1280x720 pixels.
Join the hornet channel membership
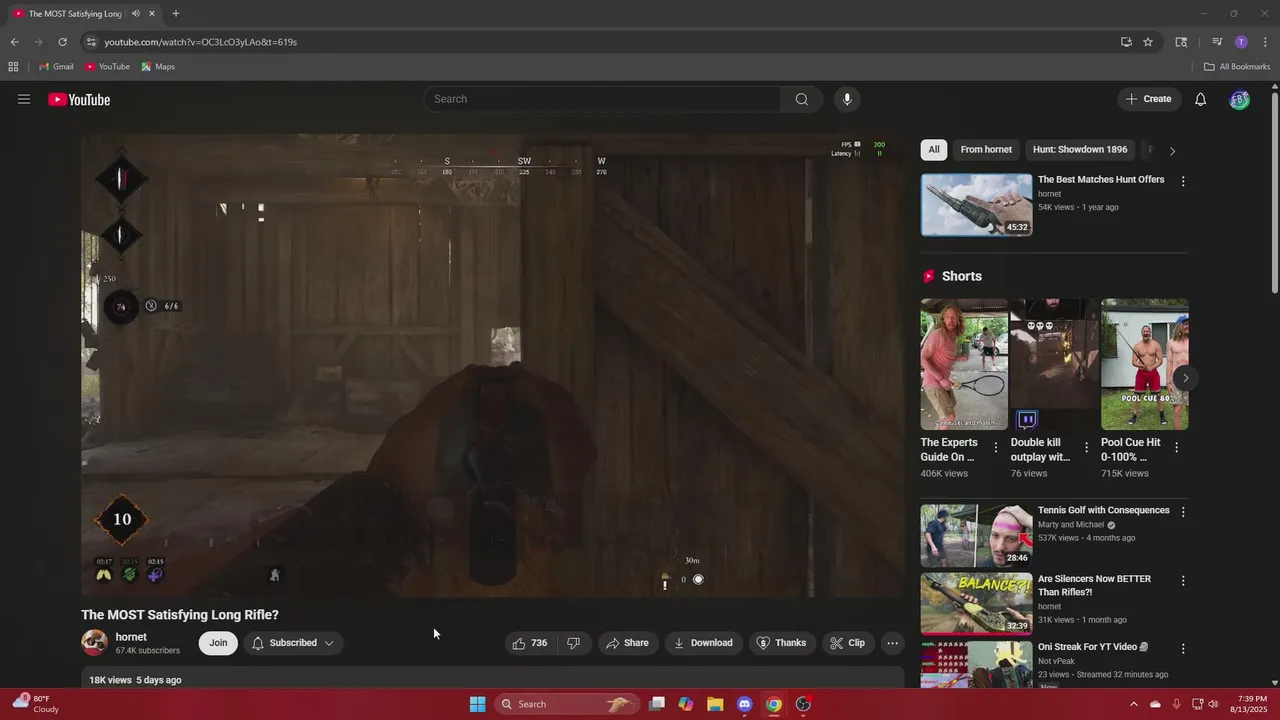(x=218, y=643)
